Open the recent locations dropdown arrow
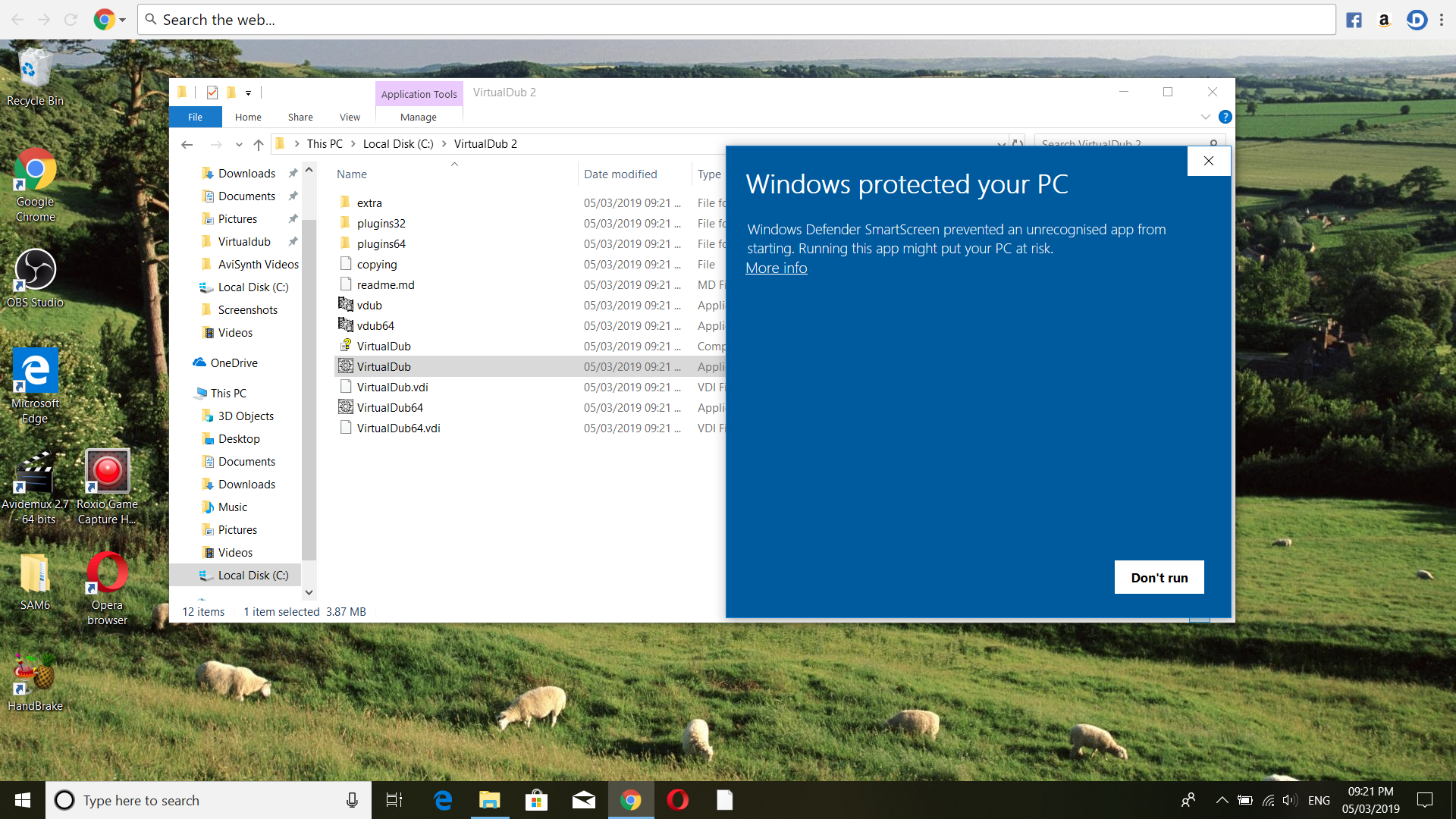 tap(239, 144)
